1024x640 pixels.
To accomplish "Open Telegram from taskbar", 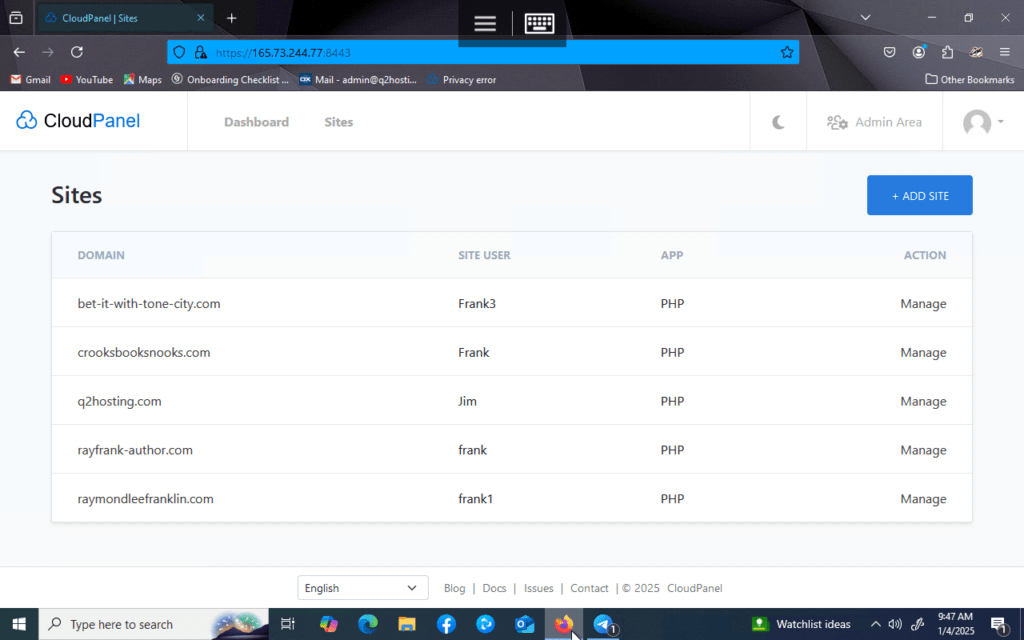I will (603, 624).
